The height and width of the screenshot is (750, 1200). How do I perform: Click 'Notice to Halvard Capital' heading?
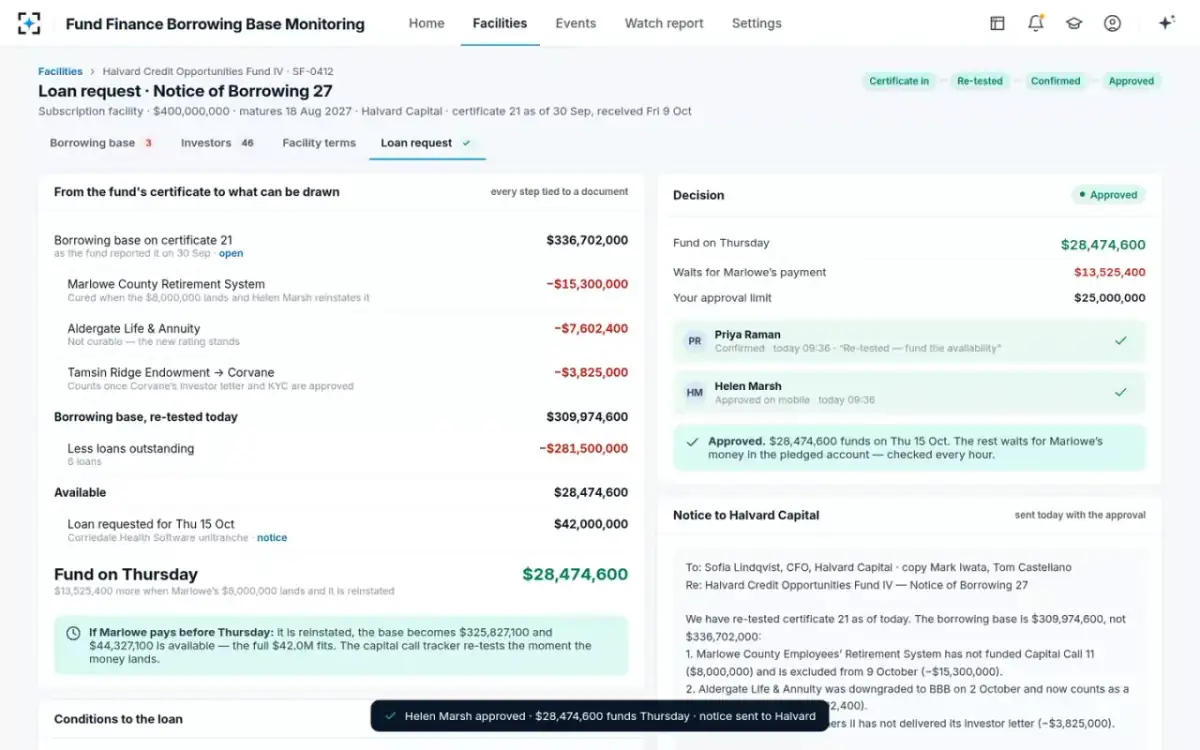click(x=746, y=515)
